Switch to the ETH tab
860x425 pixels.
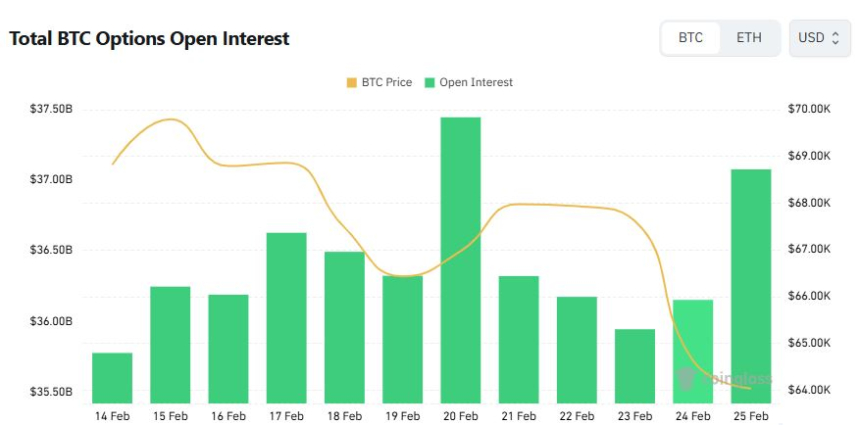748,38
